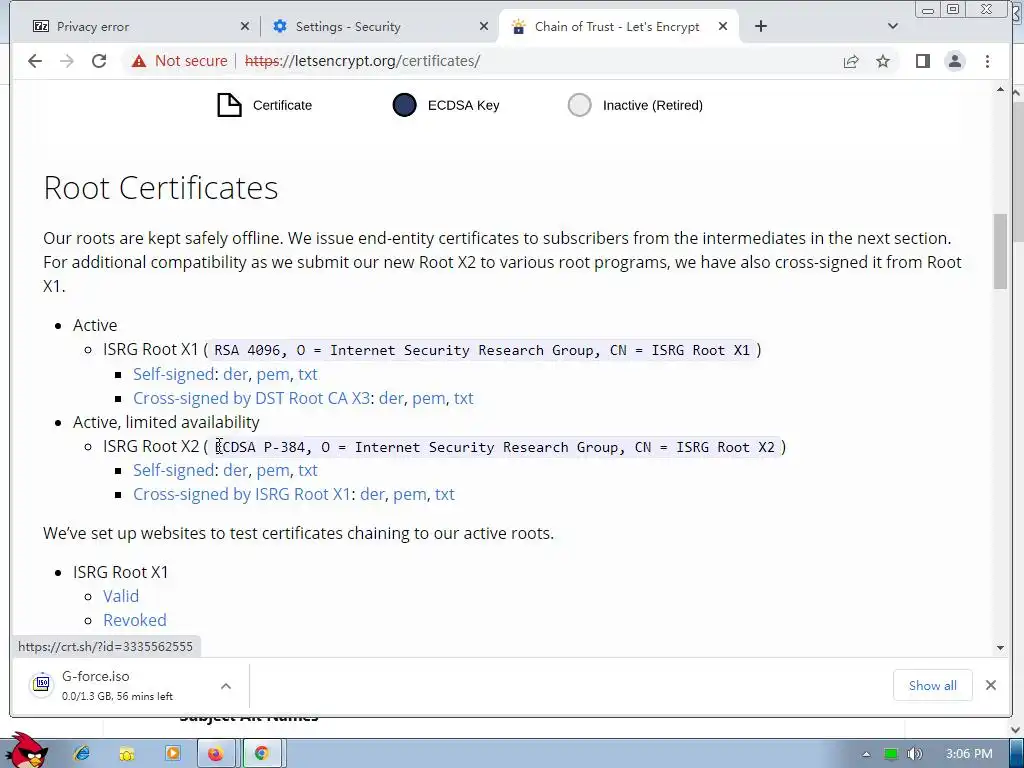This screenshot has height=768, width=1024.
Task: Go back to previous page
Action: 35,61
